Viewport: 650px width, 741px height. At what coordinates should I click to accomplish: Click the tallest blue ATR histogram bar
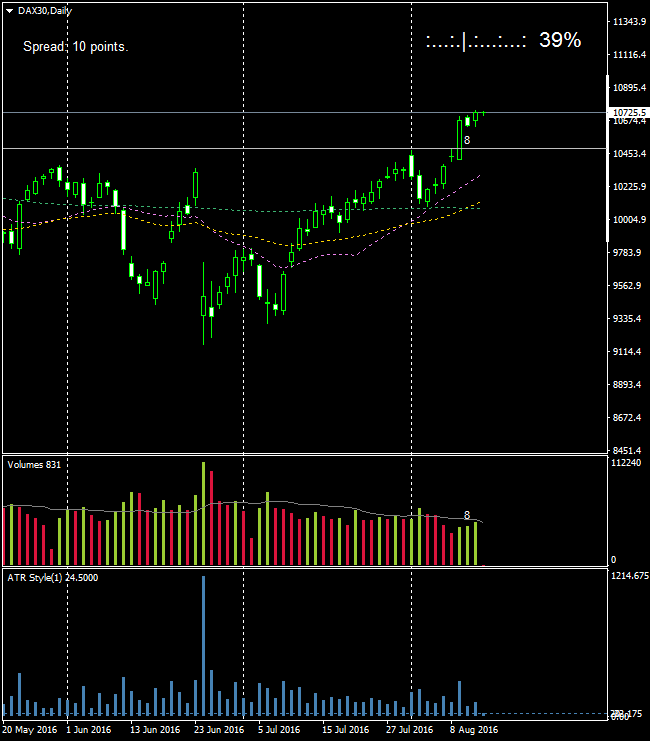coord(203,646)
